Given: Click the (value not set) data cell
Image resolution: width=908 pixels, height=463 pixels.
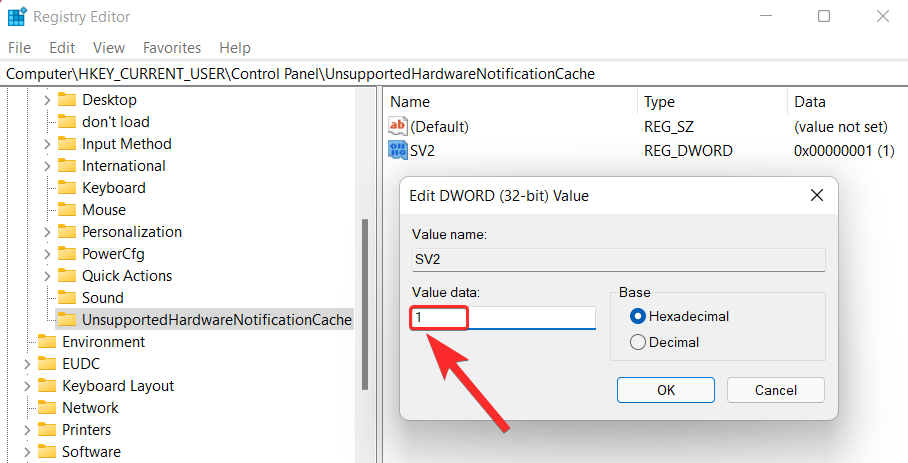Looking at the screenshot, I should (841, 127).
